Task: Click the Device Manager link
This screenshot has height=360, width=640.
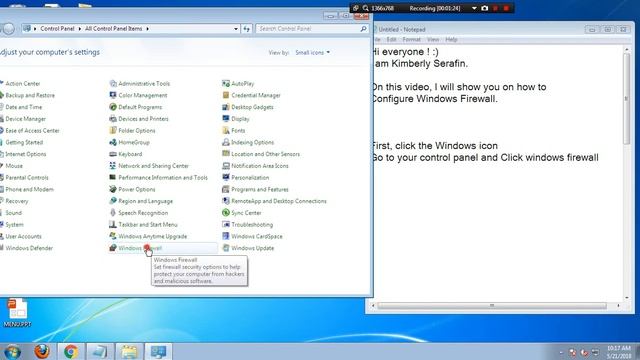Action: [x=25, y=119]
